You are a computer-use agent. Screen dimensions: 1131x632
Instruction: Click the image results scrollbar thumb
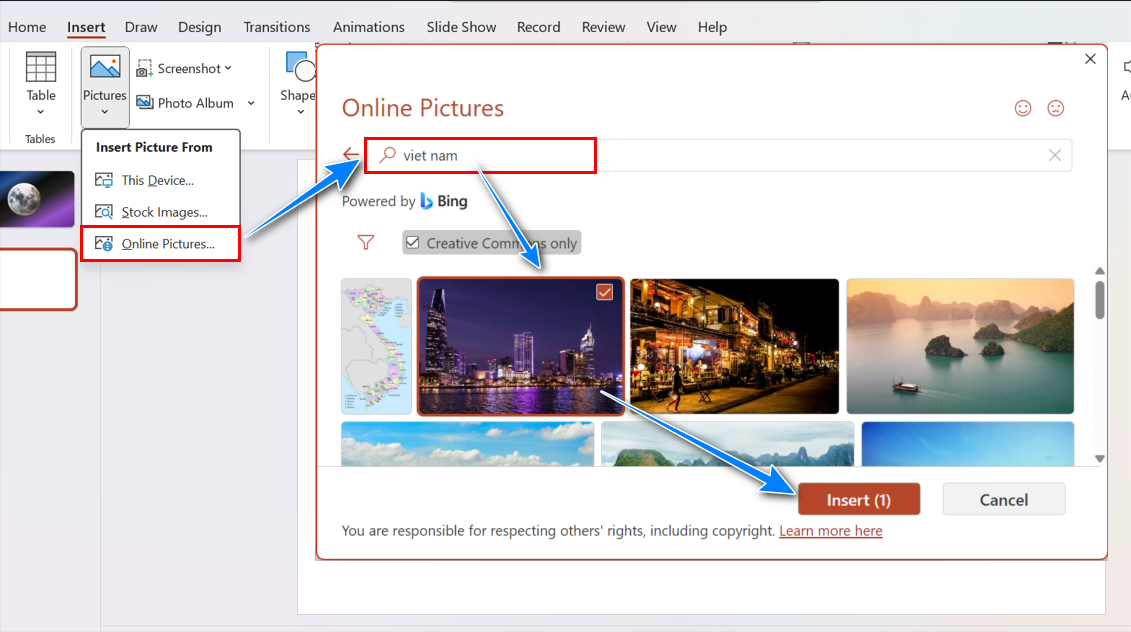(1100, 298)
